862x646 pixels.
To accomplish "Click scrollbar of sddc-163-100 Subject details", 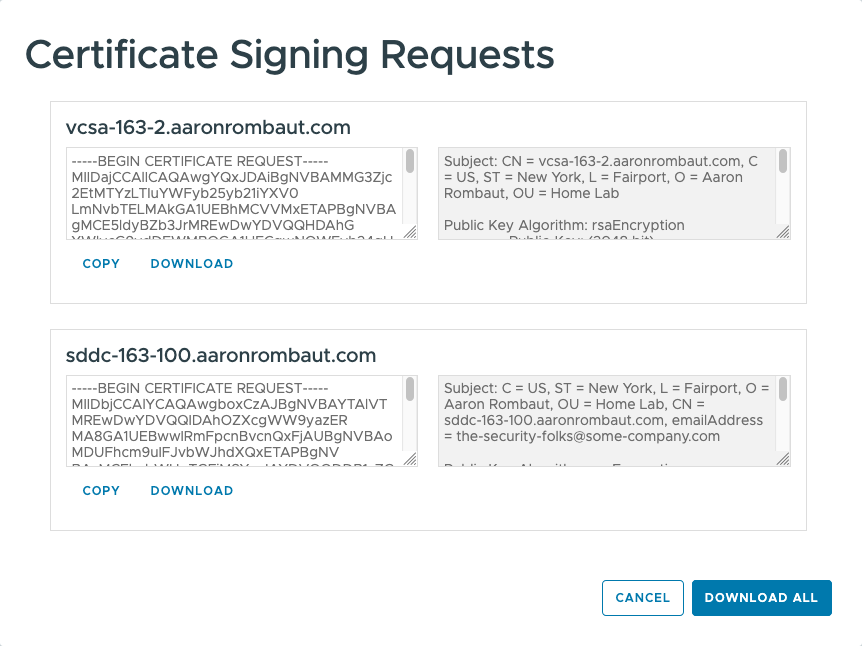I will pos(783,389).
